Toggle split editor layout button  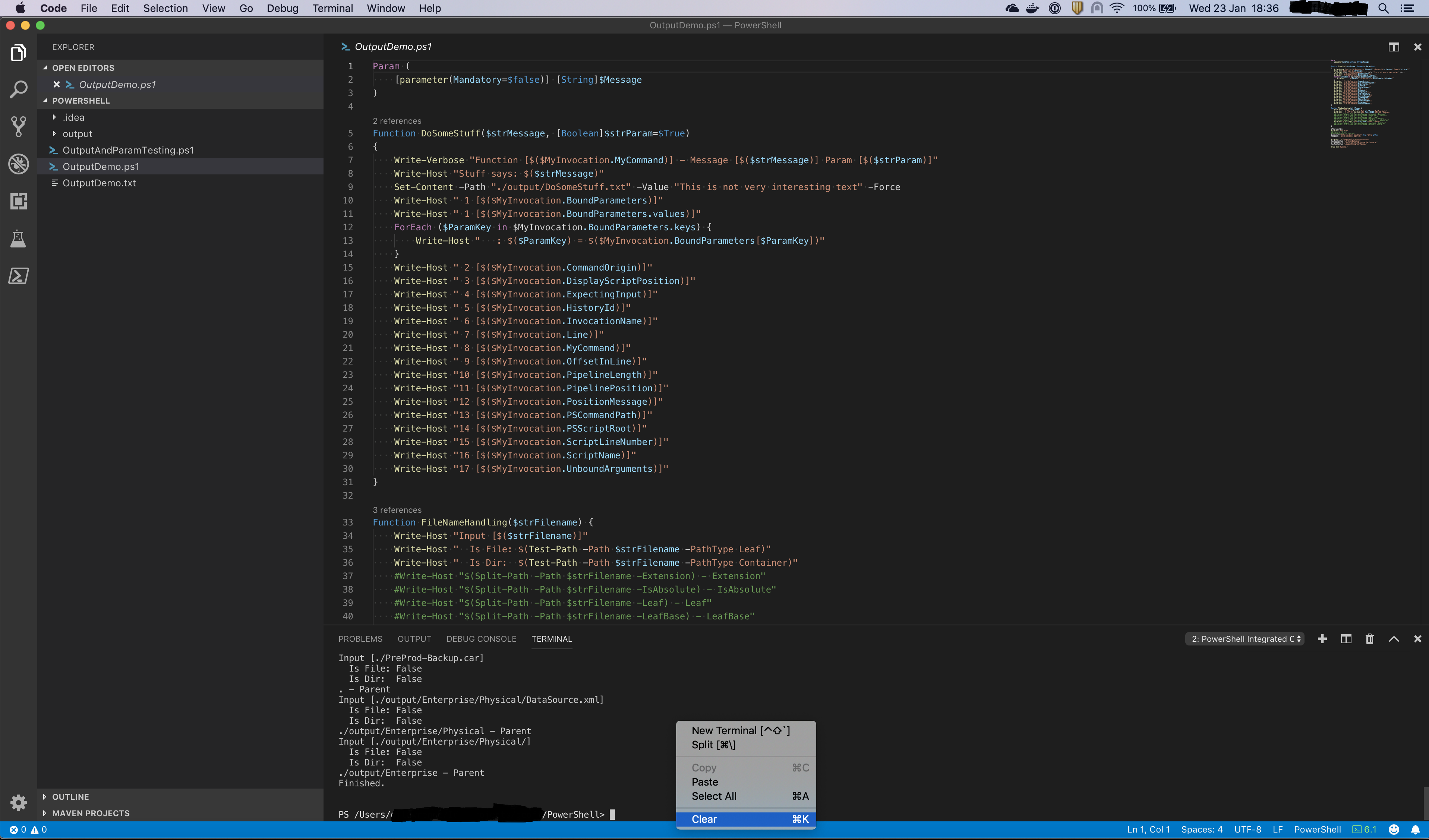click(1393, 47)
